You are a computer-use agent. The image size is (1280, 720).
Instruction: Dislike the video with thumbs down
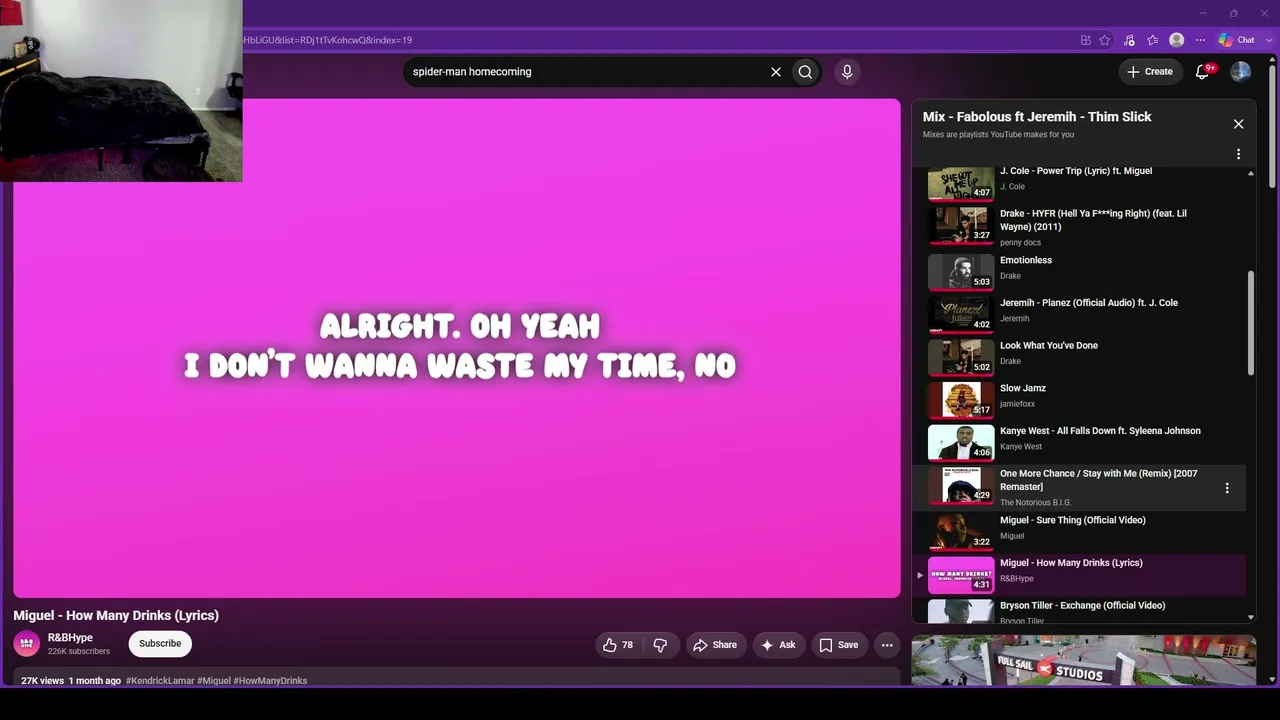coord(660,645)
